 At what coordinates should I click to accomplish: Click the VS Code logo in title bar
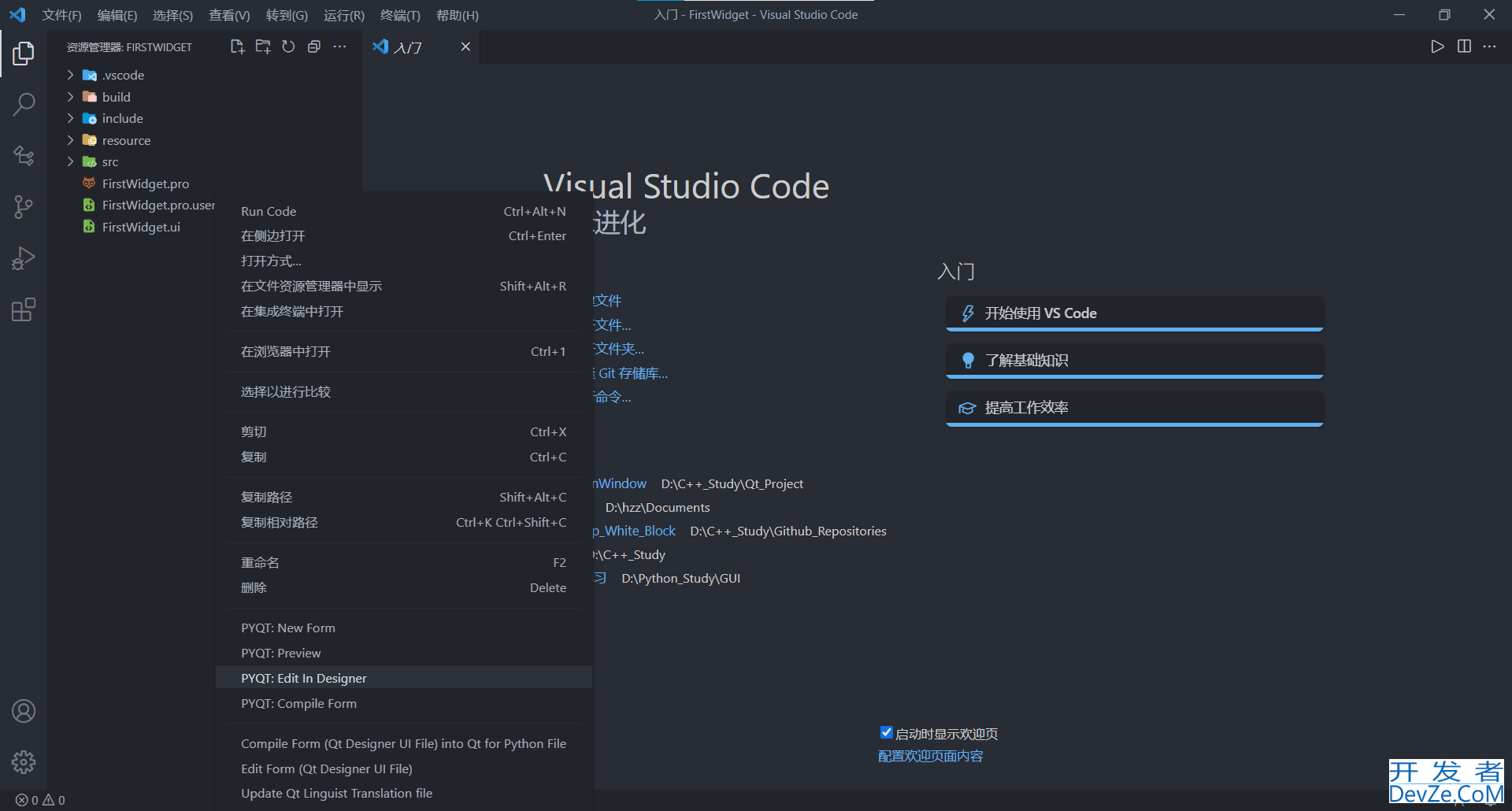17,15
